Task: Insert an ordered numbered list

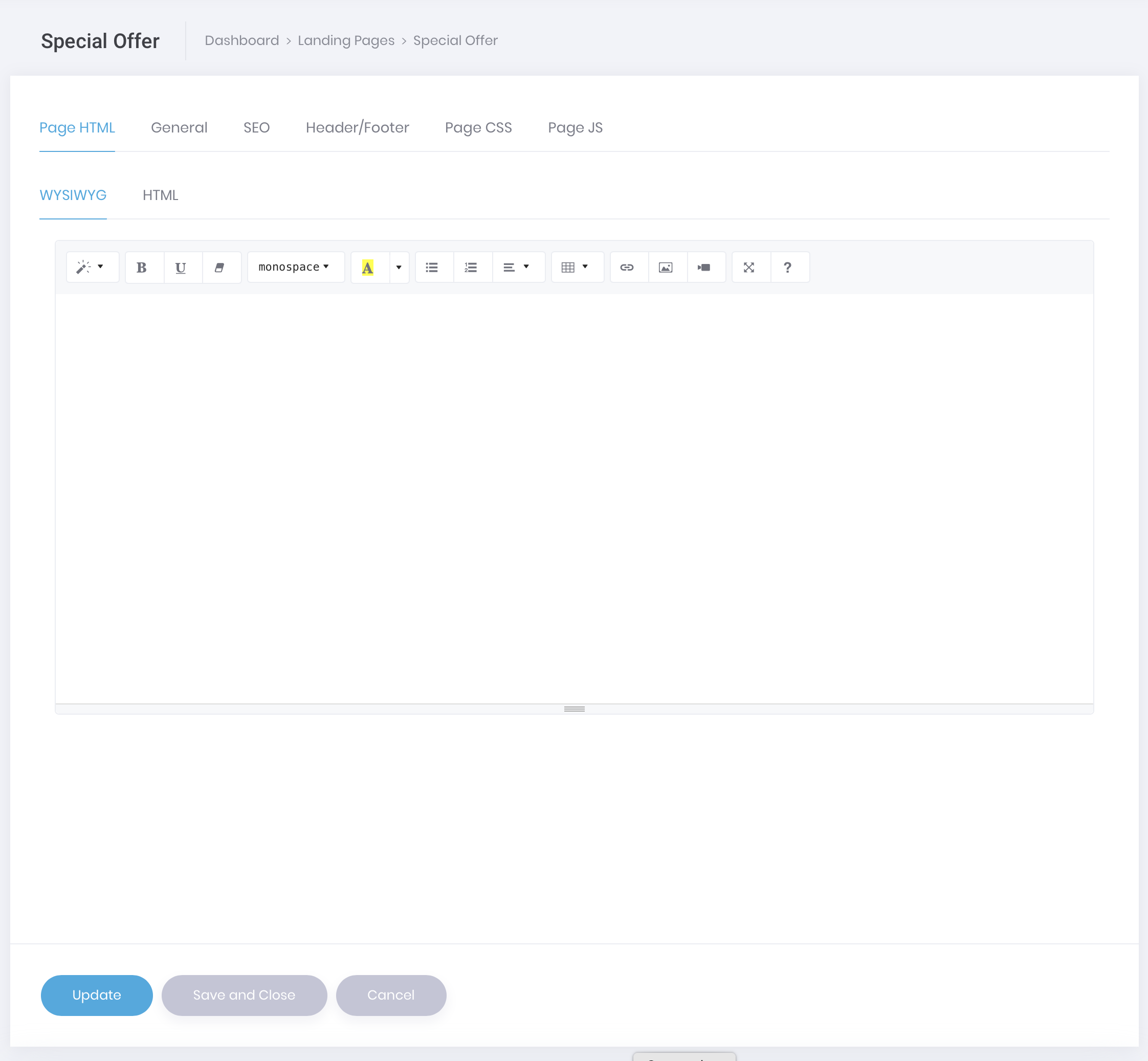Action: (473, 267)
